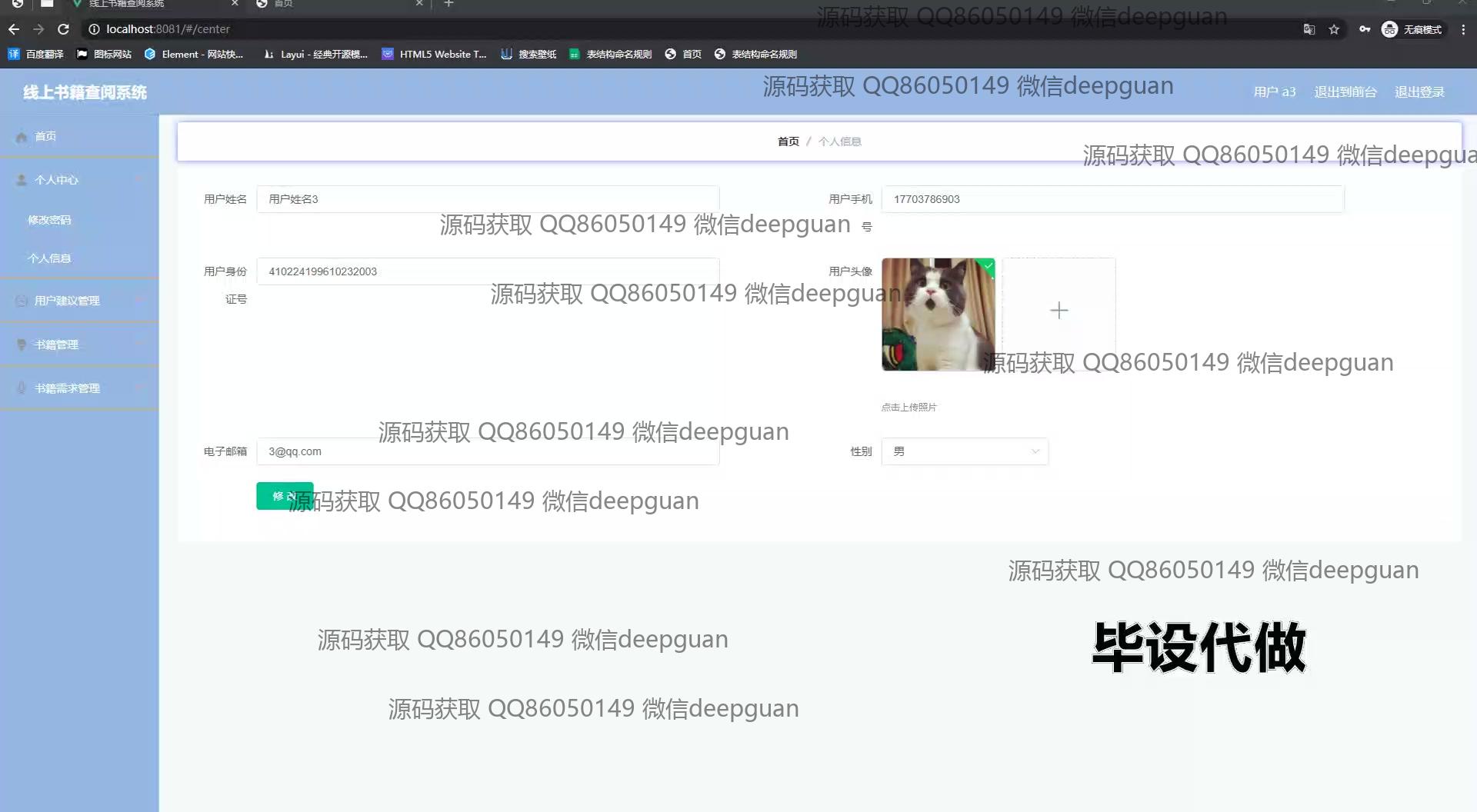Bookmark this page with star icon
The width and height of the screenshot is (1477, 812).
1334,29
